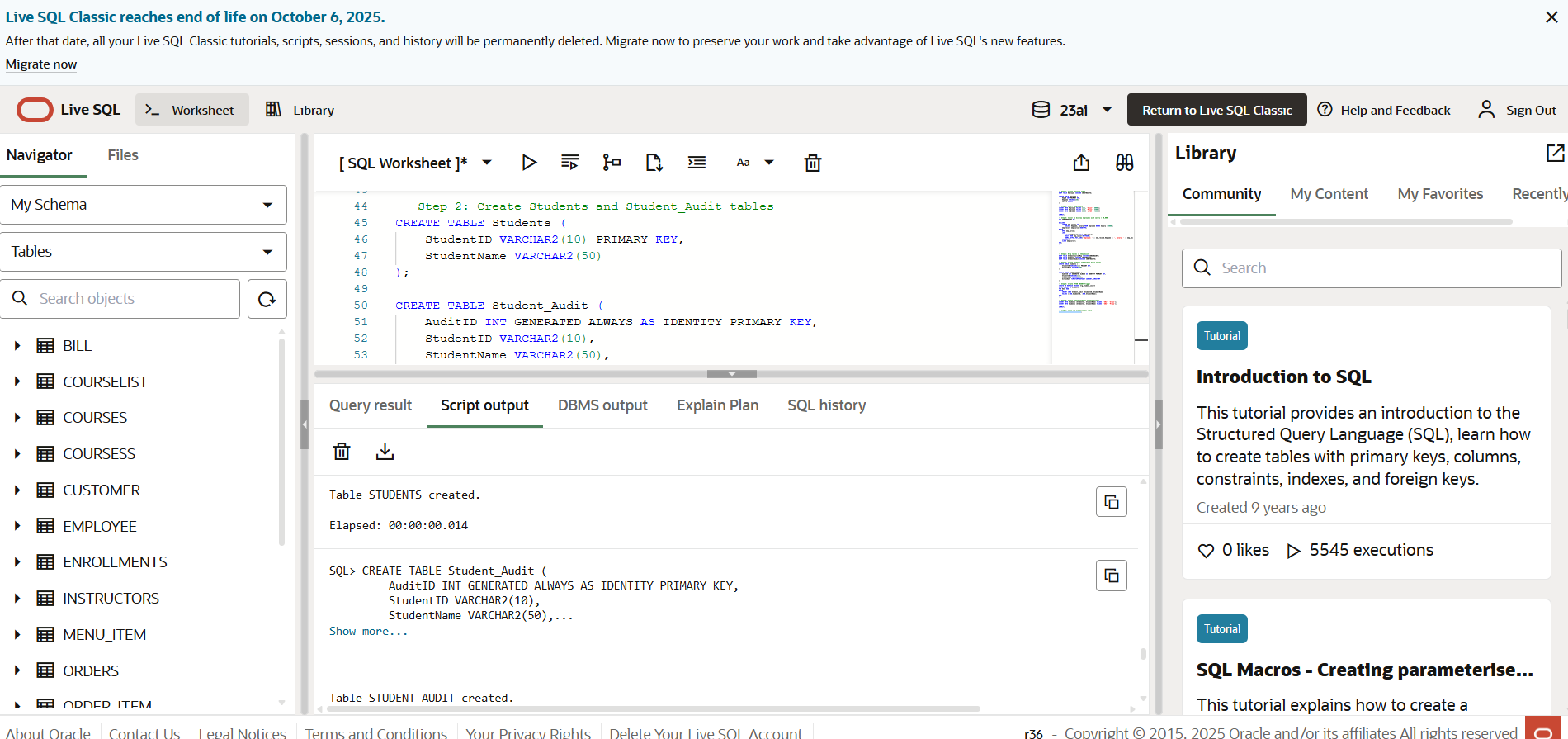The image size is (1568, 739).
Task: Copy the CREATE TABLE Student_Audit output
Action: [1112, 576]
